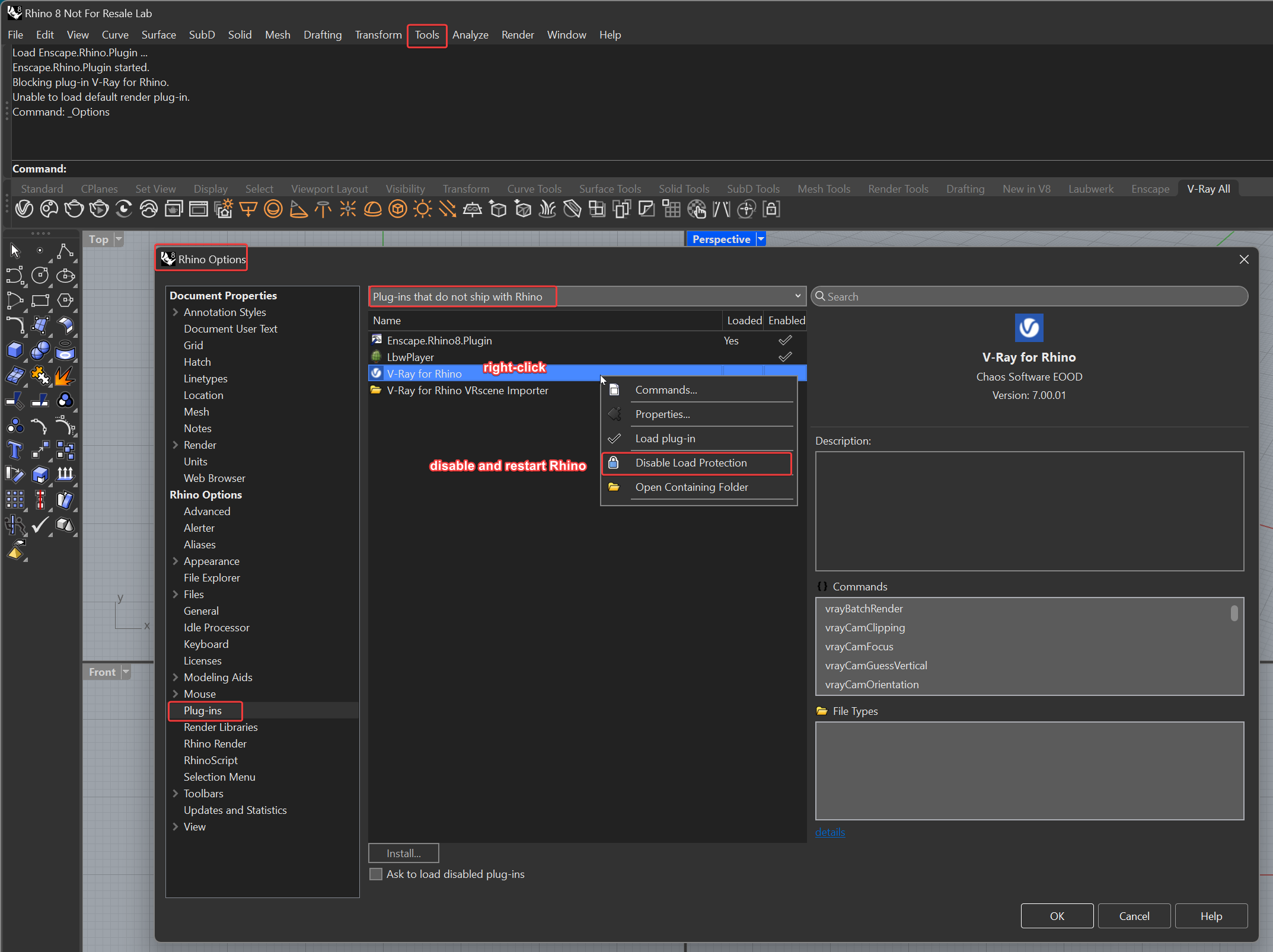Select the Box solid tool
Viewport: 1273px width, 952px height.
pyautogui.click(x=15, y=350)
